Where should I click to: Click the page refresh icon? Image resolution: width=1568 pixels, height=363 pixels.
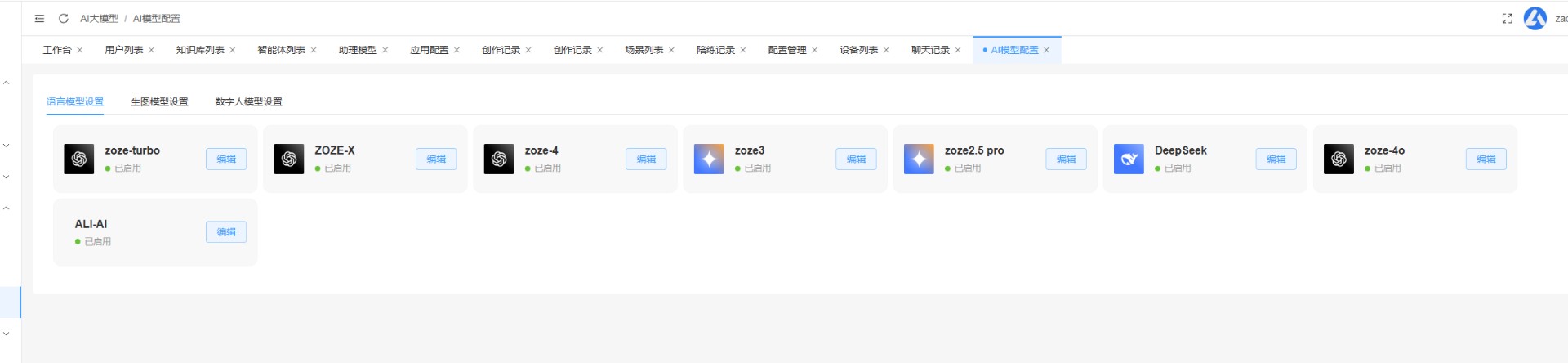click(63, 18)
